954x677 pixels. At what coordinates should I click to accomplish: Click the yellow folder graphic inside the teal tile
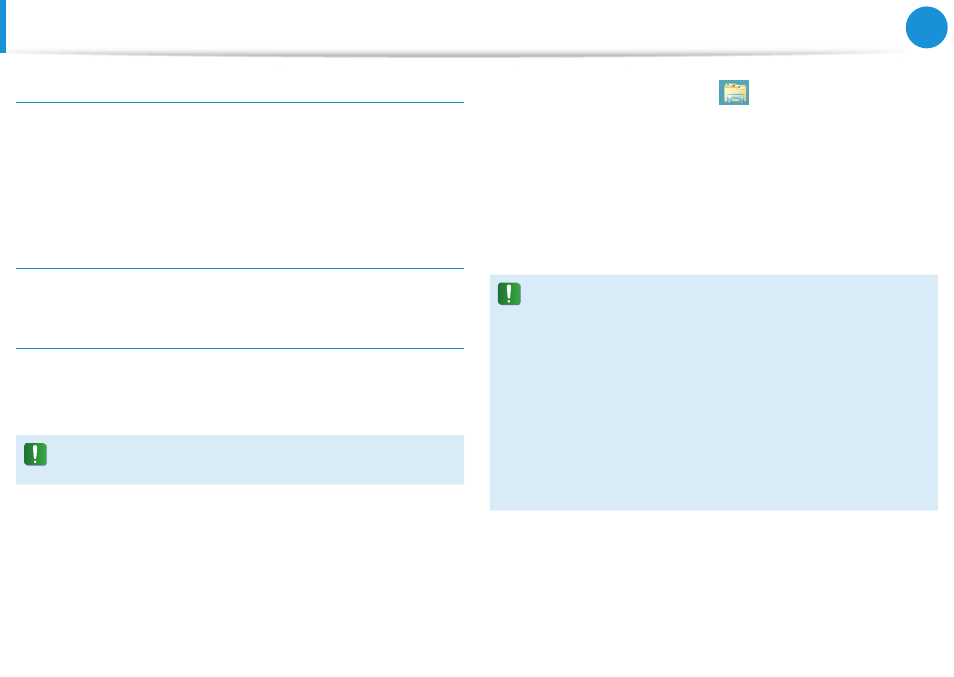click(735, 93)
